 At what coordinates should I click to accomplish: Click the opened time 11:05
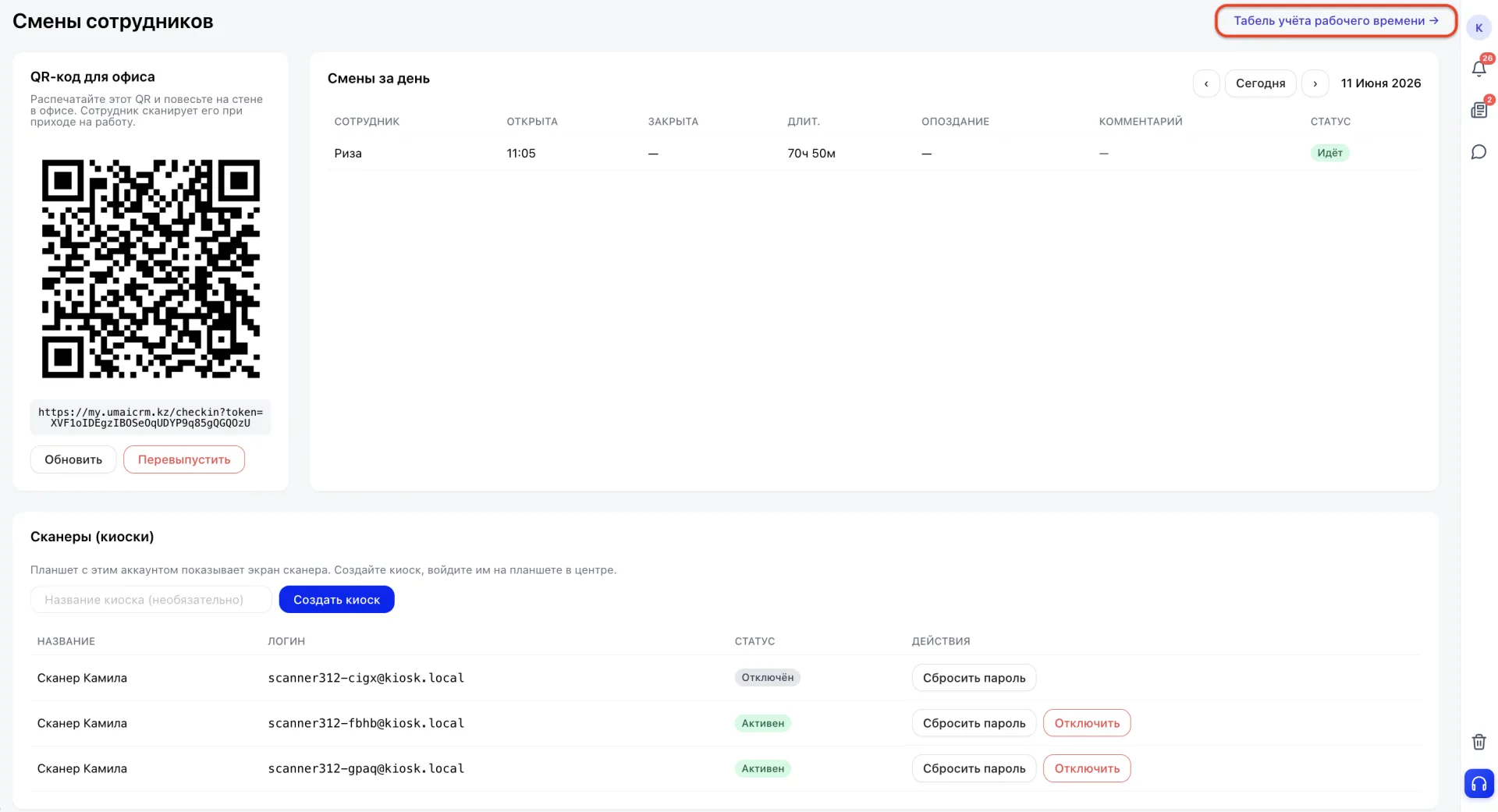tap(521, 154)
